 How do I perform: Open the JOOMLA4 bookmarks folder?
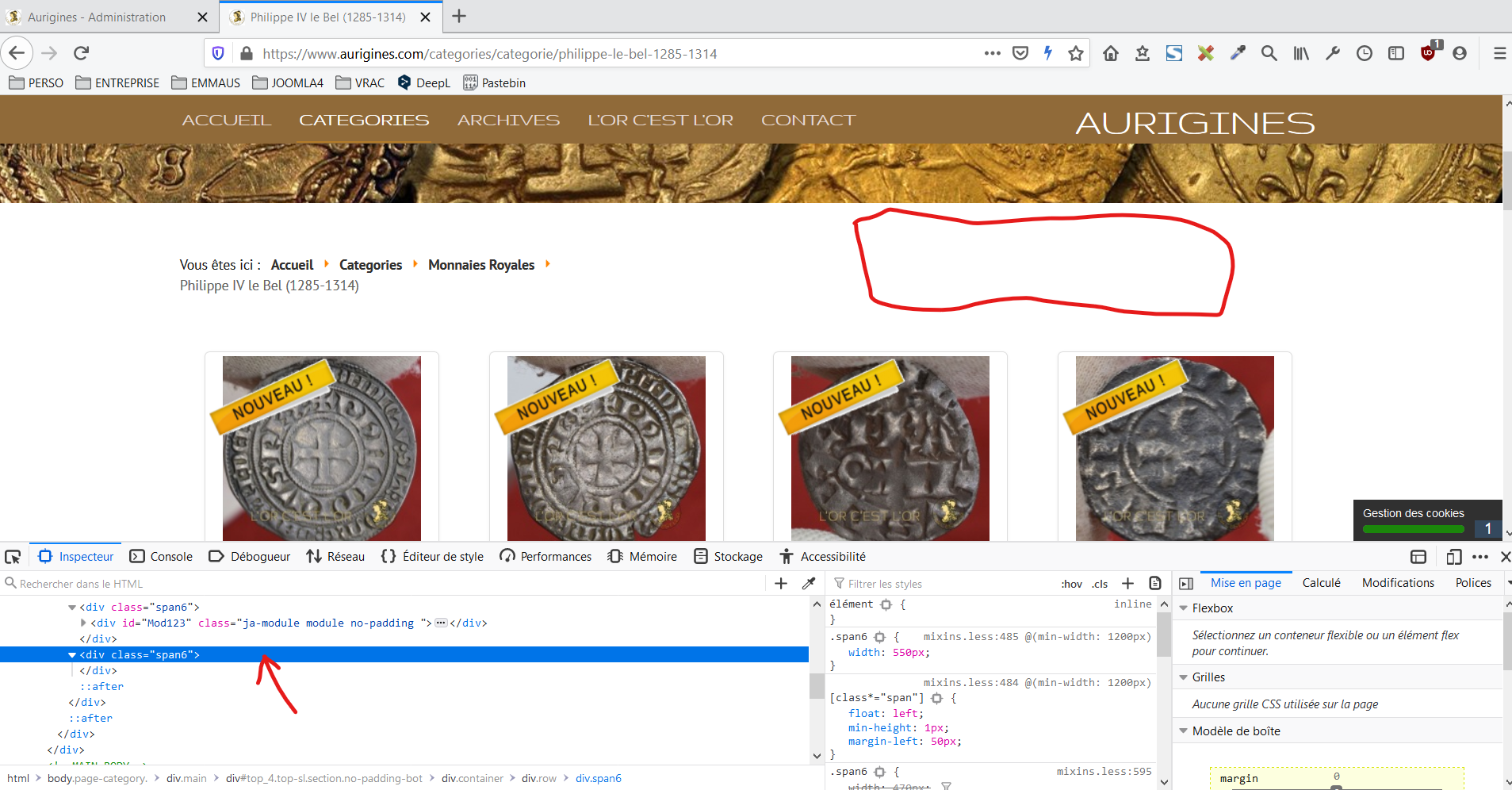pos(288,82)
